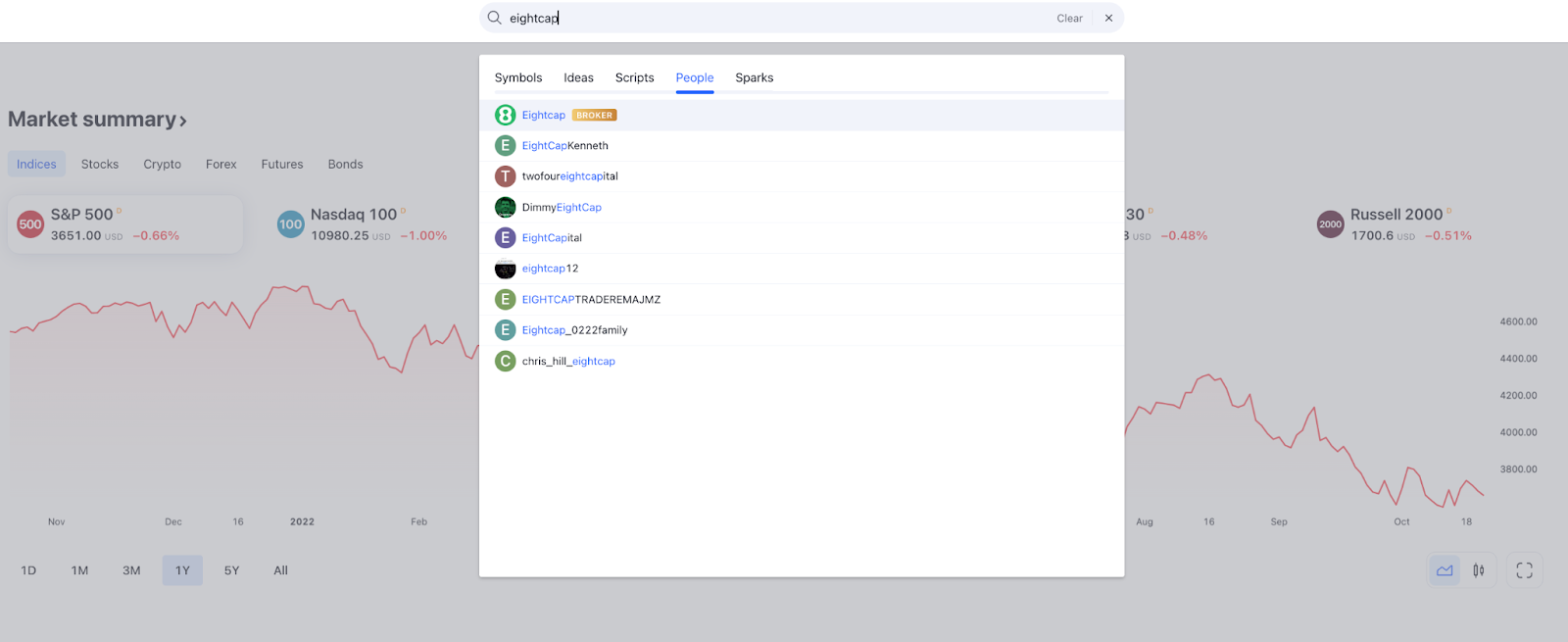This screenshot has height=642, width=1568.
Task: Click the chris_hill_eightcap C avatar
Action: [x=505, y=361]
